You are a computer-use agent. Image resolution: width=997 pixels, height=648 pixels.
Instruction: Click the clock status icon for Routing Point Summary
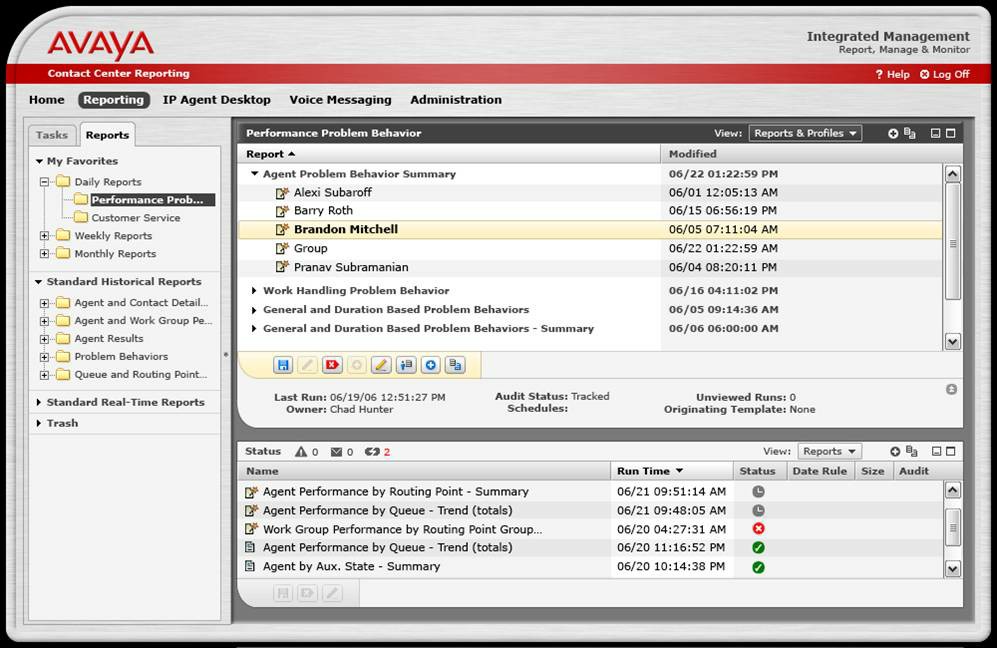pos(758,492)
